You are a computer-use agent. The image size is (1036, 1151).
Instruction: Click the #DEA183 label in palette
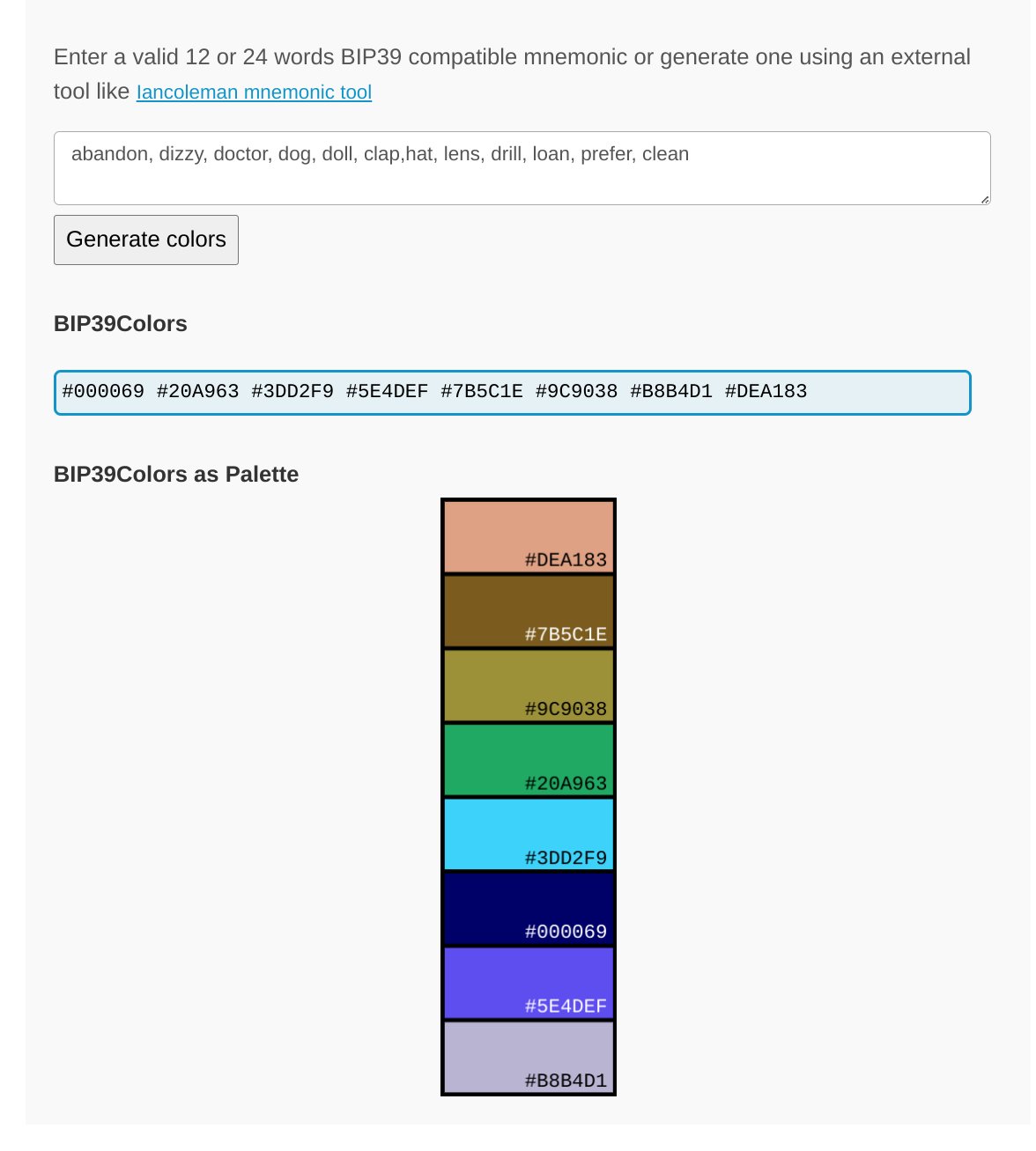click(x=566, y=560)
